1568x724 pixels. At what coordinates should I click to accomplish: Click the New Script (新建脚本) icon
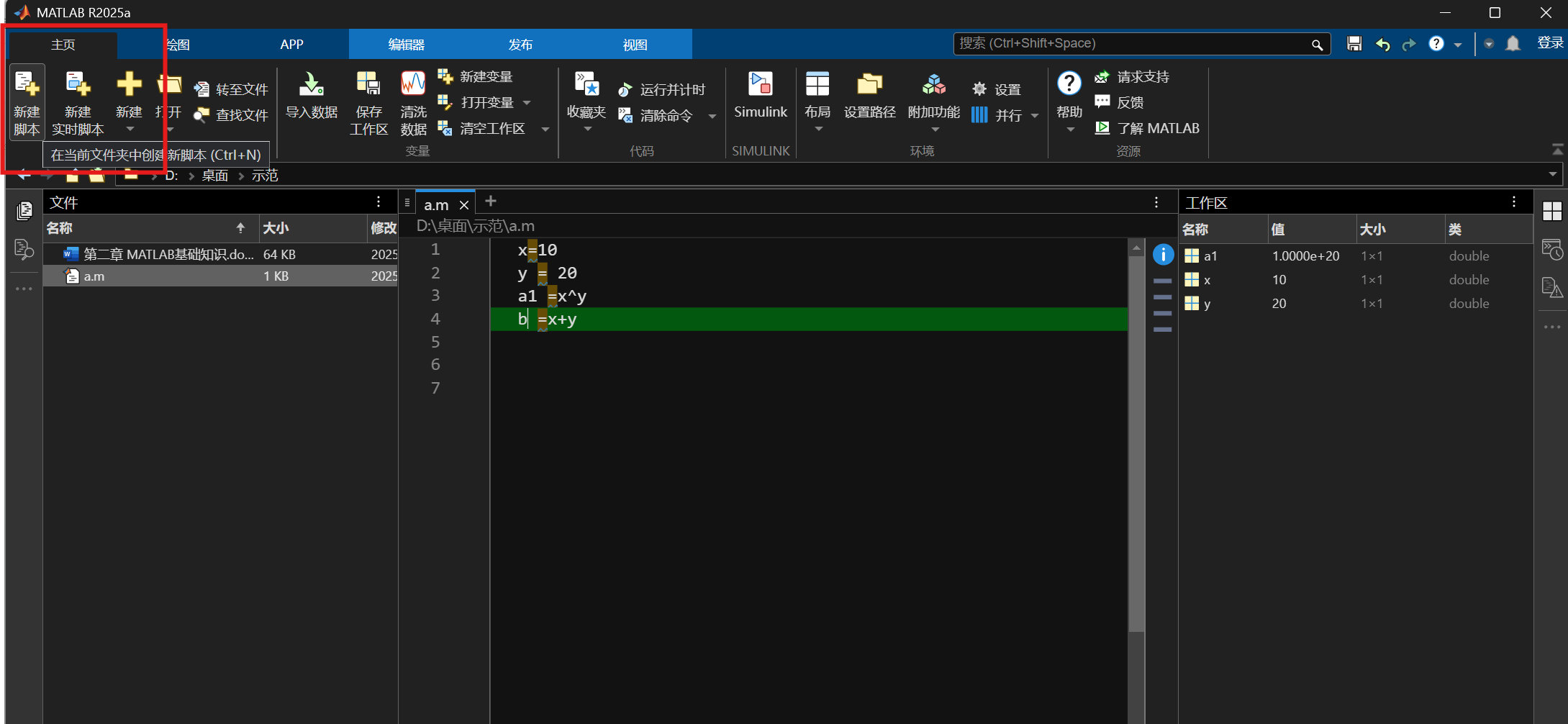[x=27, y=85]
